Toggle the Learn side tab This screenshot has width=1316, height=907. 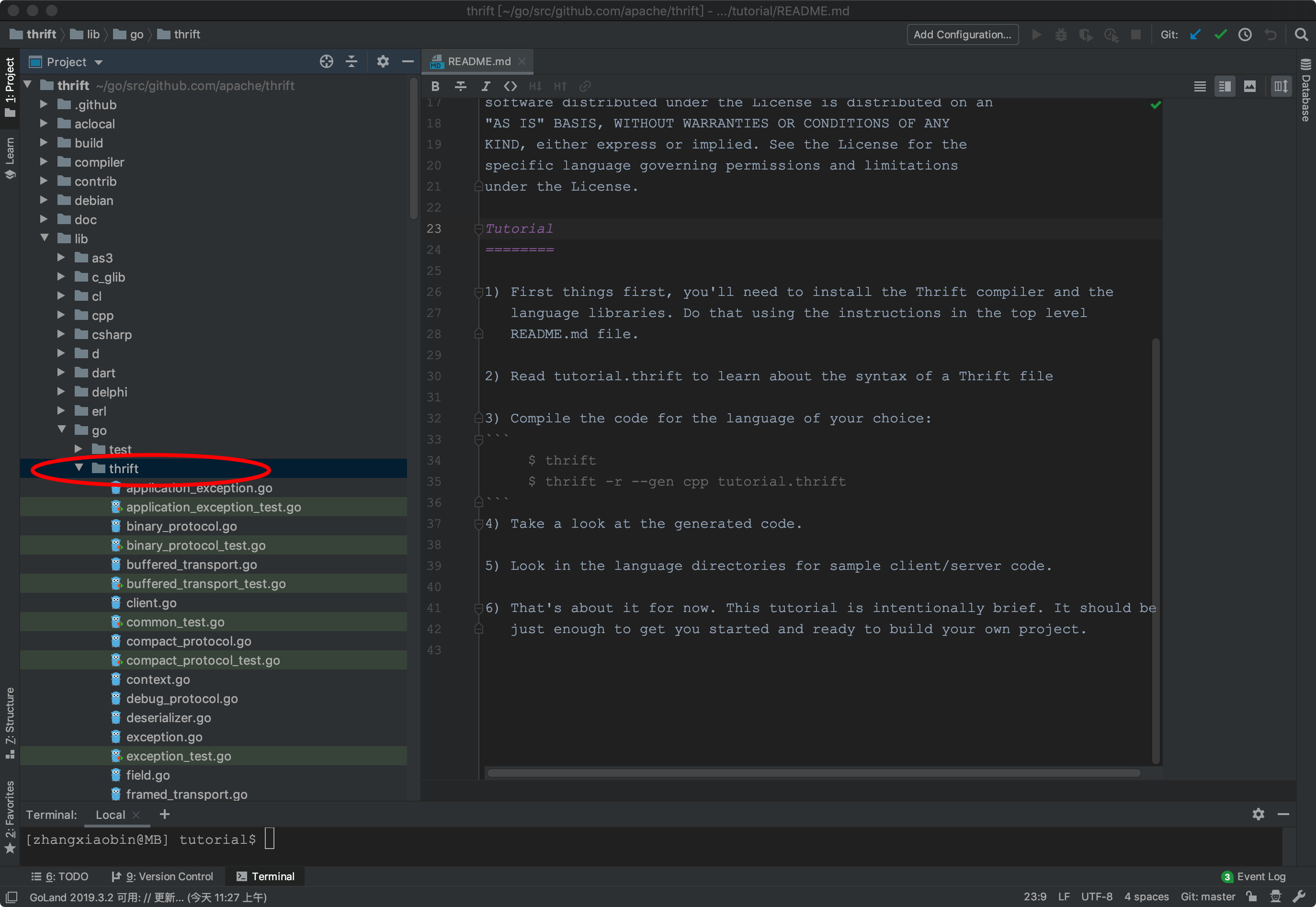pos(10,158)
